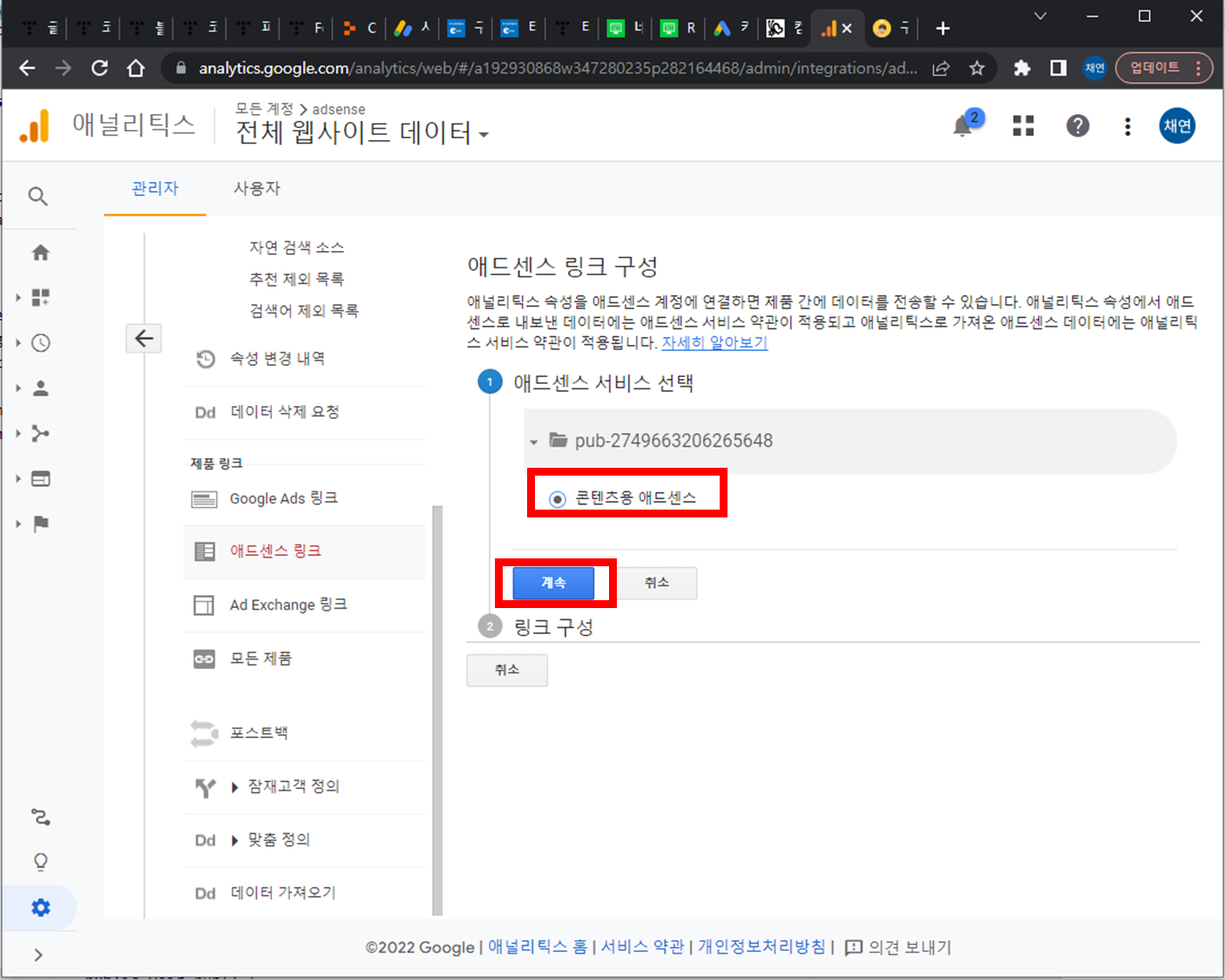The height and width of the screenshot is (980, 1225).
Task: Open a new browser tab with plus
Action: pyautogui.click(x=943, y=29)
